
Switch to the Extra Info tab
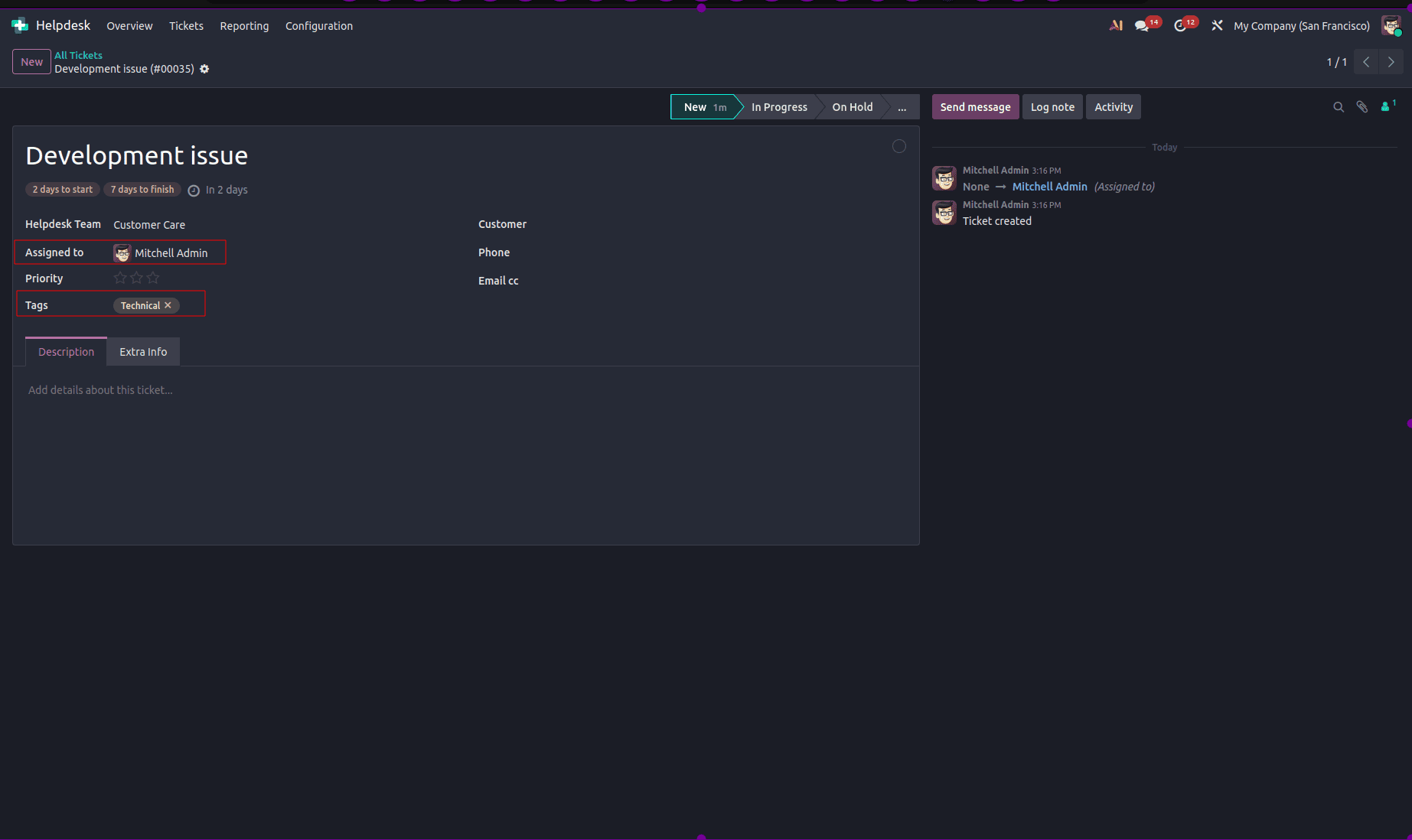click(143, 352)
